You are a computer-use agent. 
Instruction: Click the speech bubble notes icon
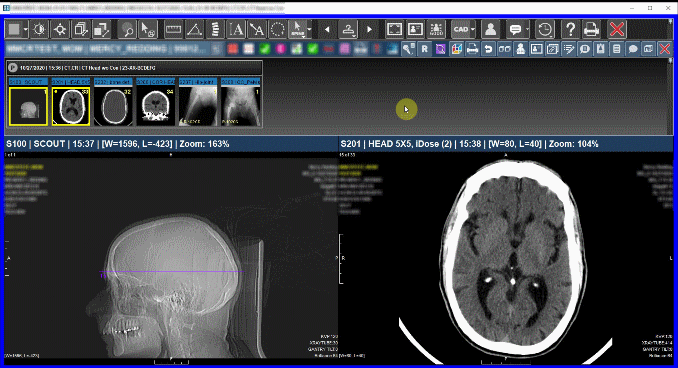pos(633,49)
